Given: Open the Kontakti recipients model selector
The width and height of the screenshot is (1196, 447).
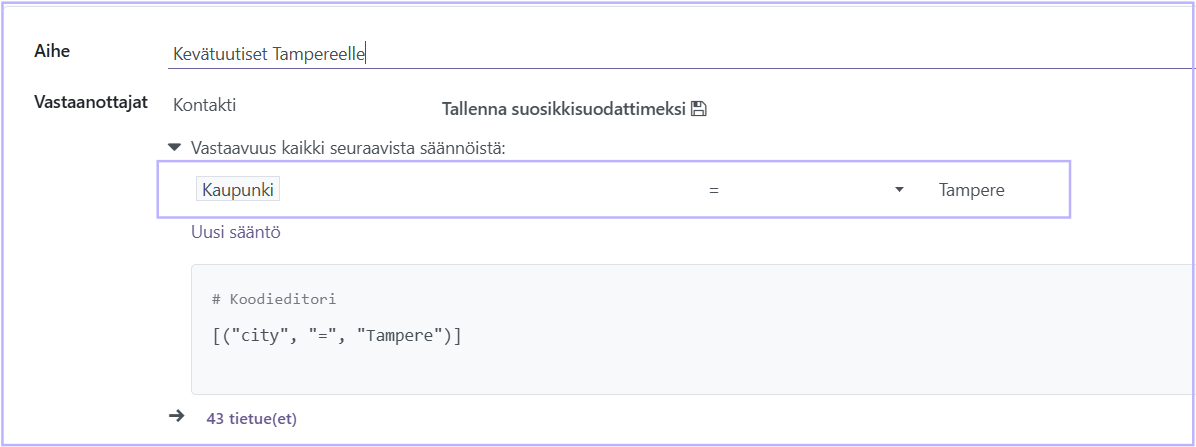Looking at the screenshot, I should [x=204, y=104].
